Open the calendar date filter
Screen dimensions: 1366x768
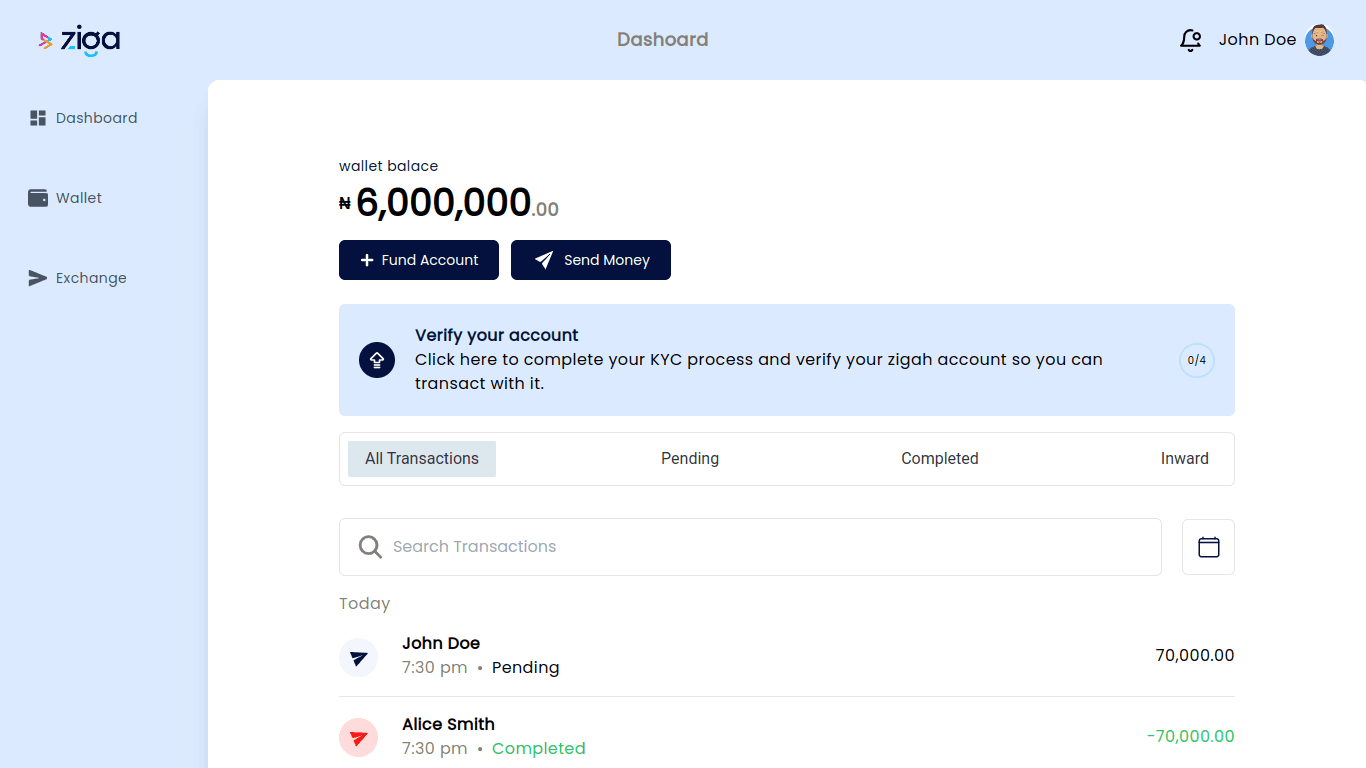pos(1209,547)
